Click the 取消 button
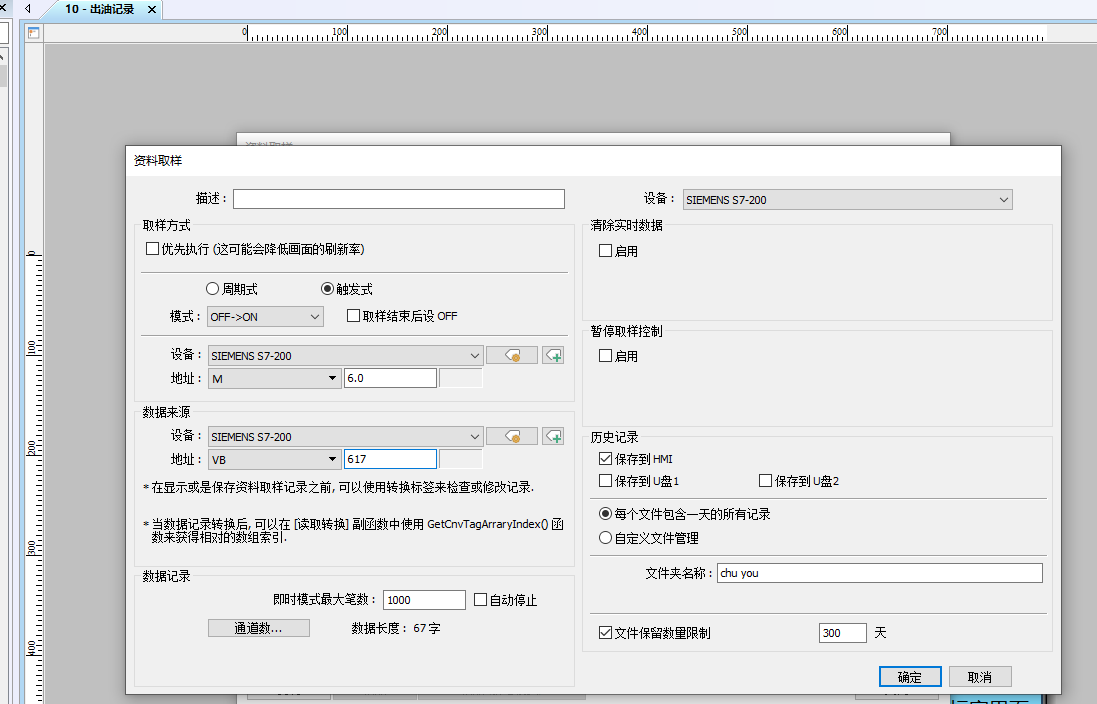1097x704 pixels. coord(980,677)
